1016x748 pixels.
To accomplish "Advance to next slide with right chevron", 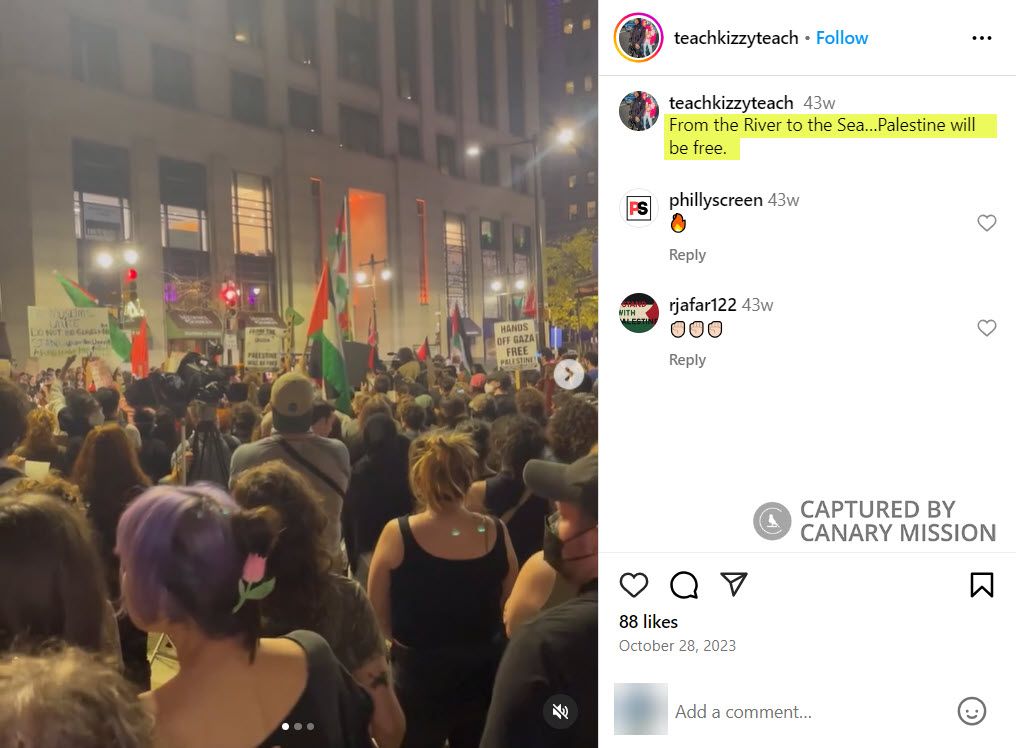I will (x=568, y=374).
